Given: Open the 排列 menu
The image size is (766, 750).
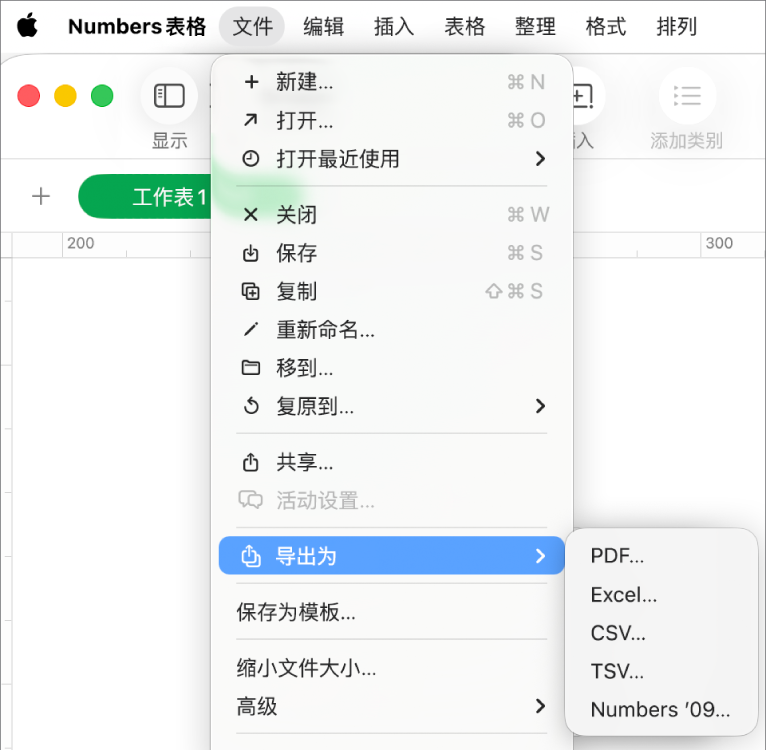Looking at the screenshot, I should click(x=677, y=26).
